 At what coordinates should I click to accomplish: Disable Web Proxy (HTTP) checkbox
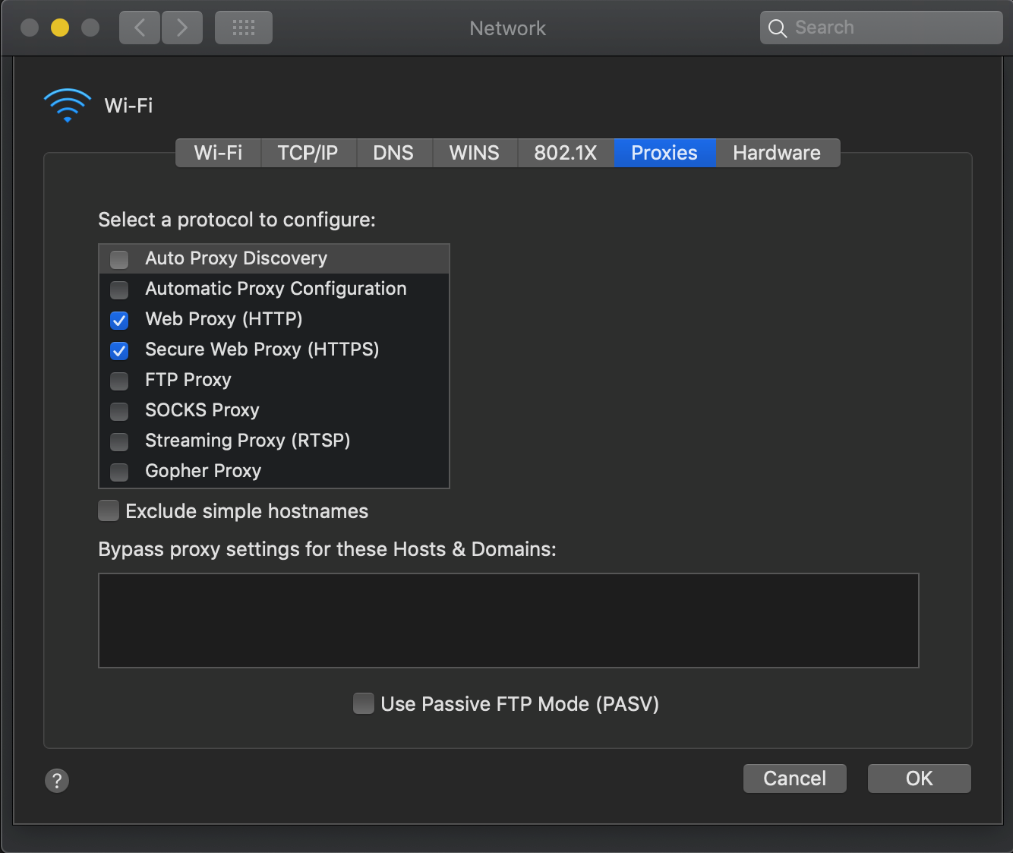pos(119,320)
